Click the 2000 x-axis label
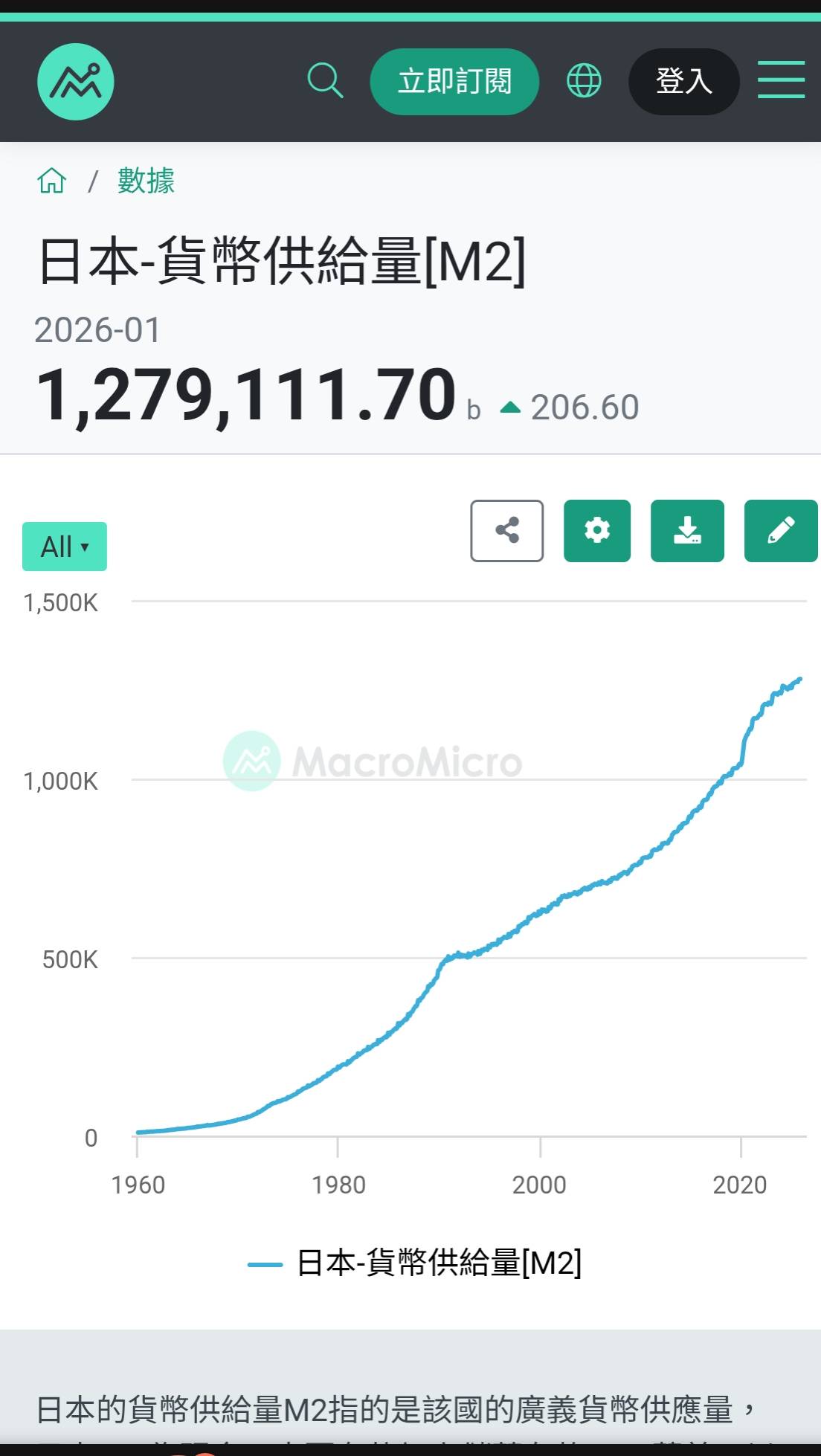 coord(539,1185)
